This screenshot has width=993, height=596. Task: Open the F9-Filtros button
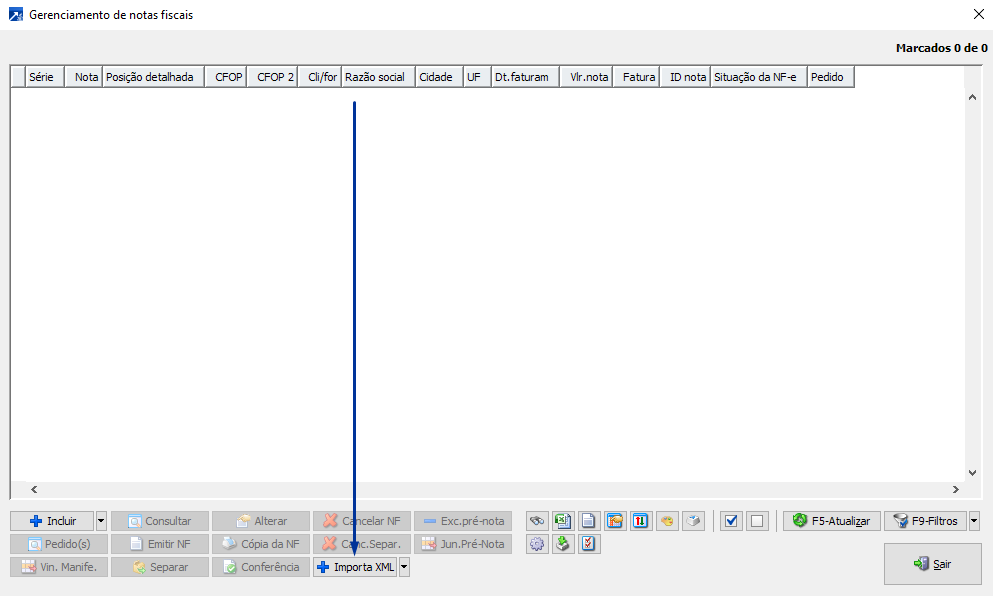pyautogui.click(x=925, y=521)
